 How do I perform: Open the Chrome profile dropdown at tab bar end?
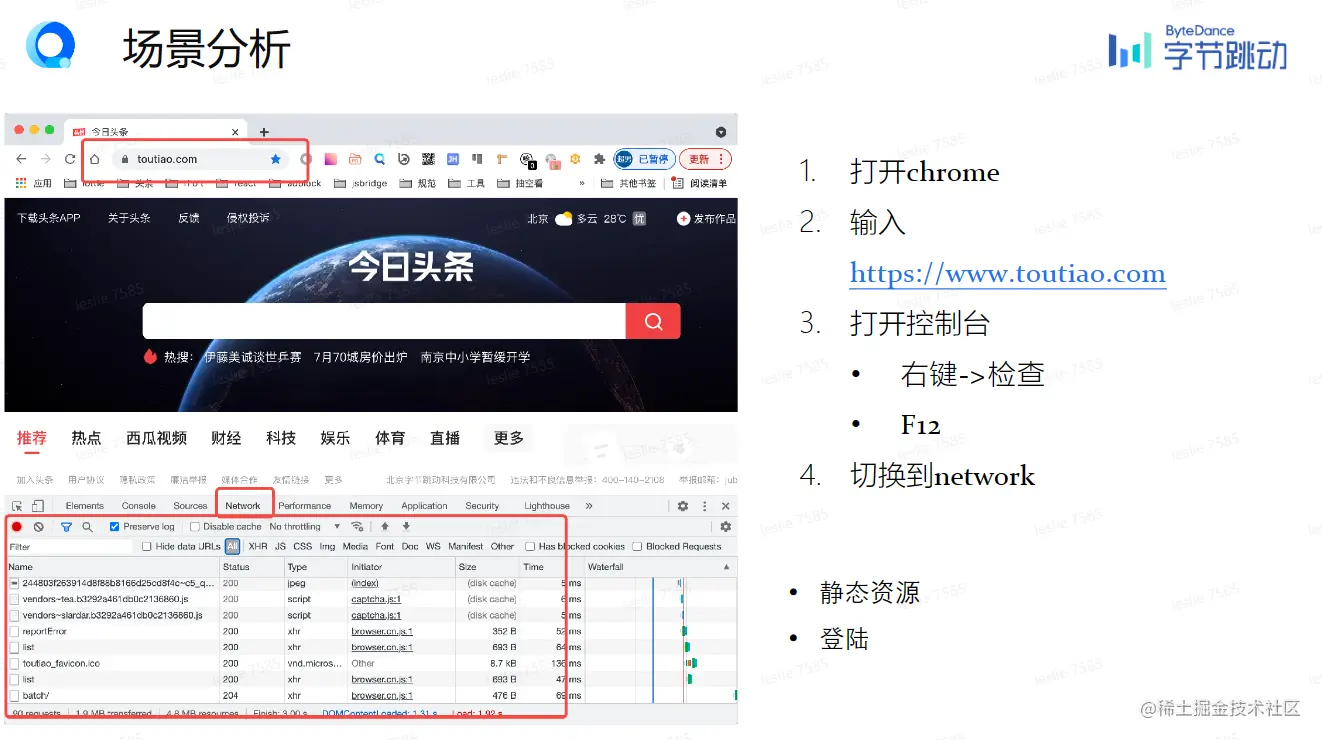(721, 132)
